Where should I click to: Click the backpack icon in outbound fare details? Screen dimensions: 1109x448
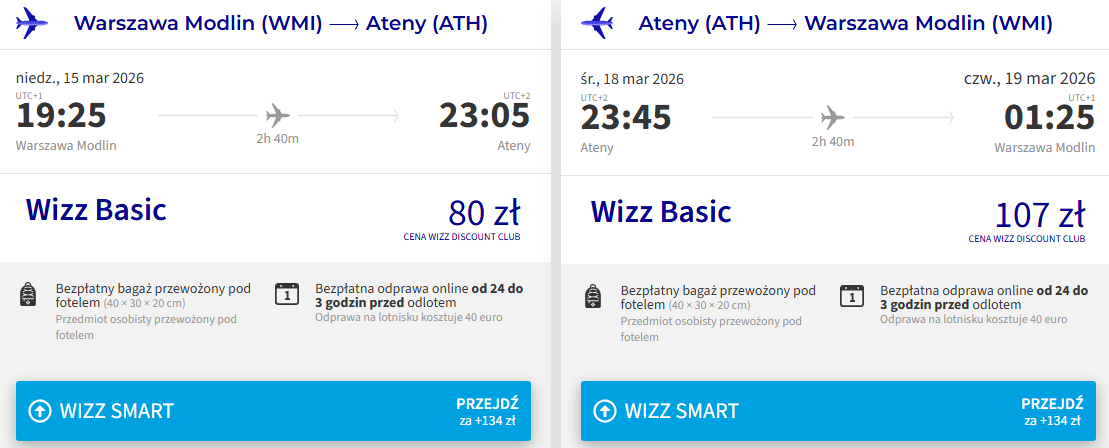pos(29,294)
